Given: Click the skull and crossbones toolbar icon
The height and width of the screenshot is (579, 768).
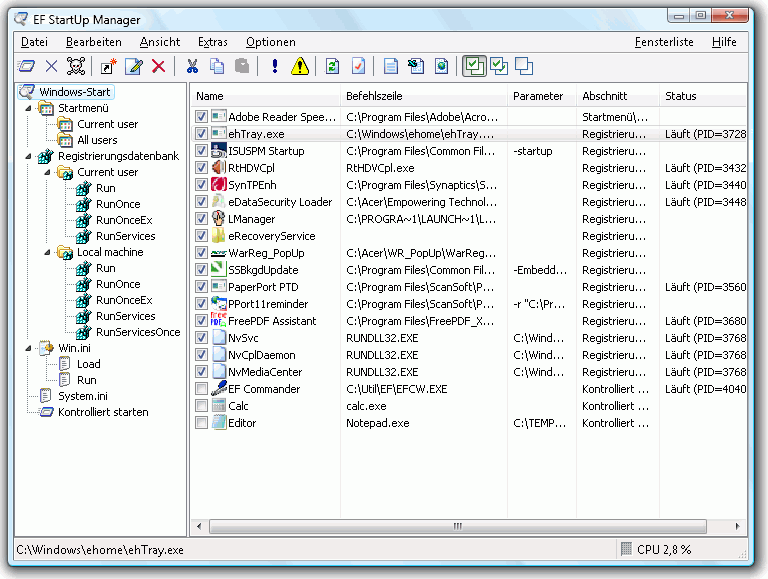Looking at the screenshot, I should [76, 66].
